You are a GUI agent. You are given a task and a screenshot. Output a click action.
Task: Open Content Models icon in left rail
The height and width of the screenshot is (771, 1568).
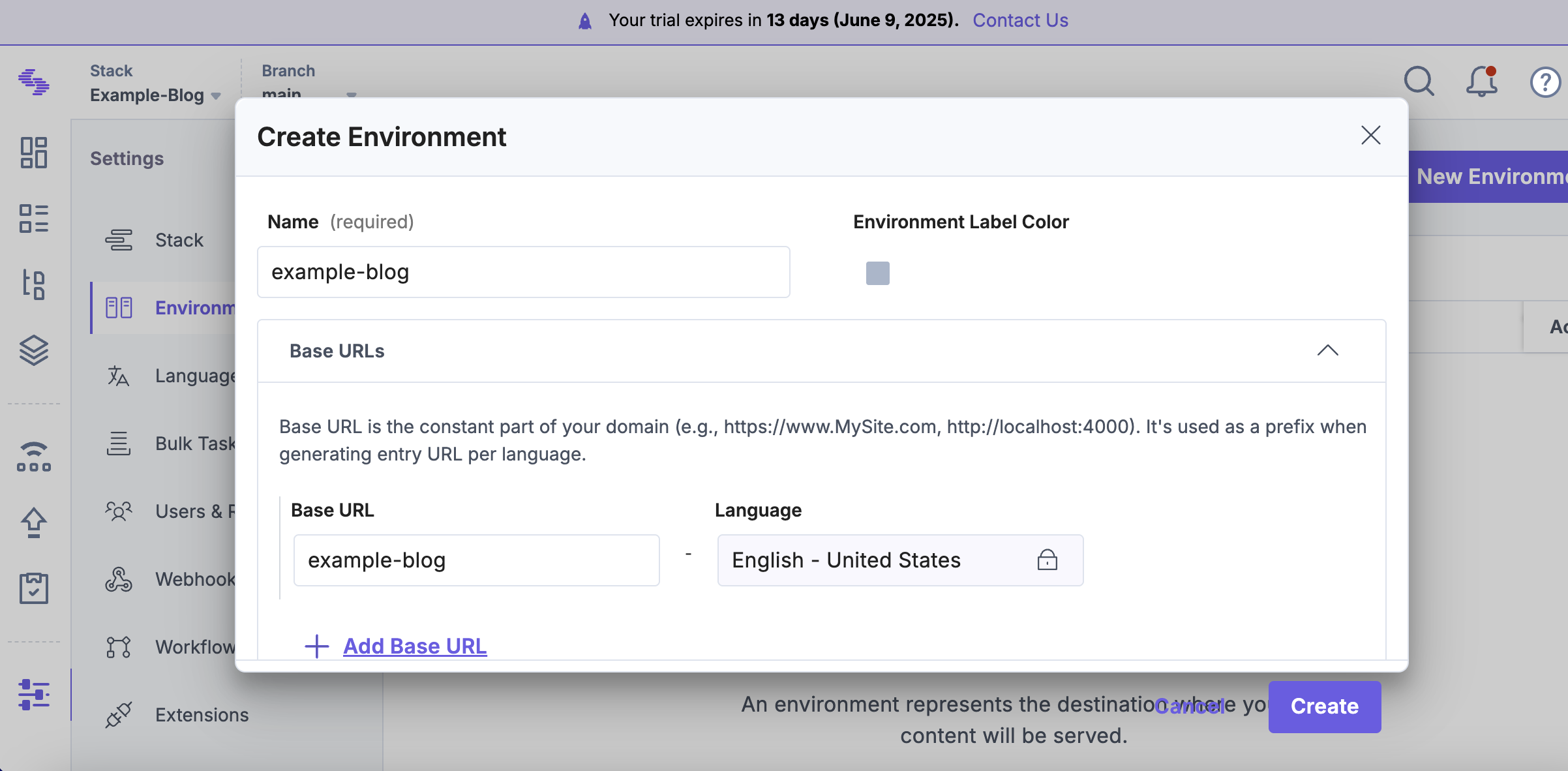click(x=33, y=219)
